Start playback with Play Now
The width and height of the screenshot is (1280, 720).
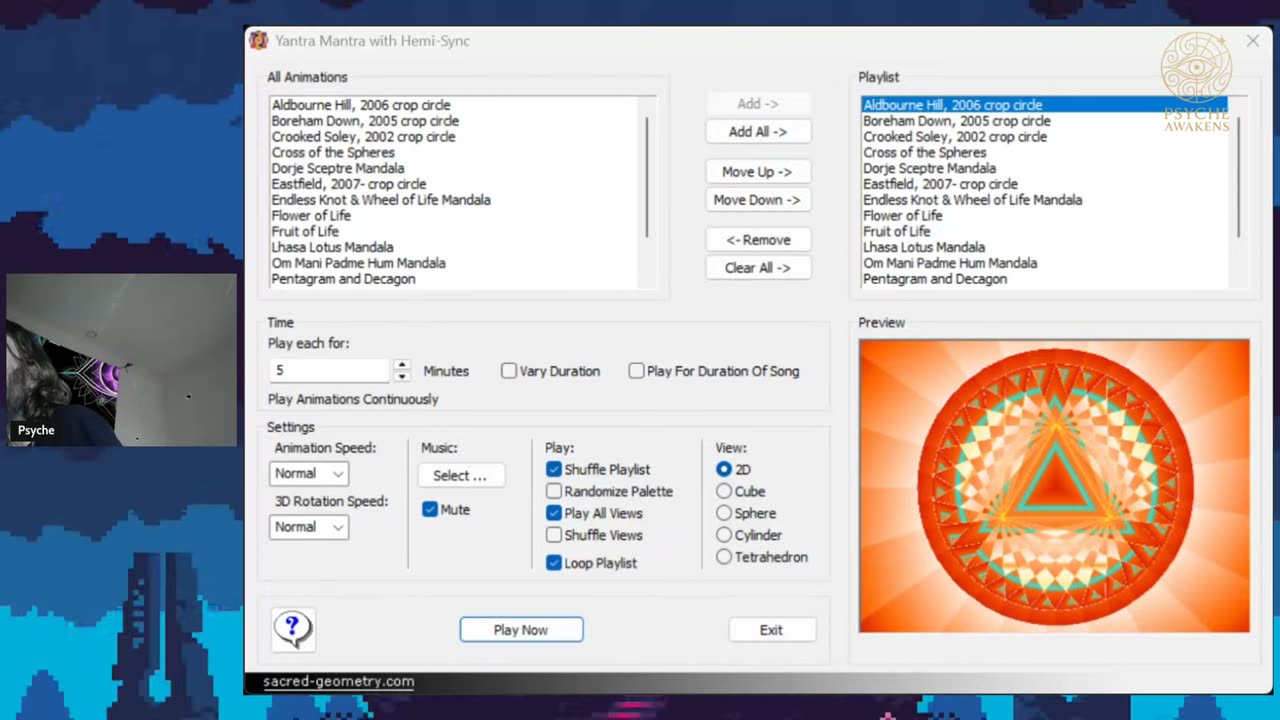521,630
